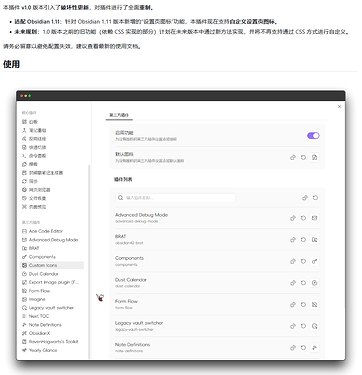Select Custom Icons in the sidebar
Image resolution: width=362 pixels, height=375 pixels.
(x=52, y=265)
